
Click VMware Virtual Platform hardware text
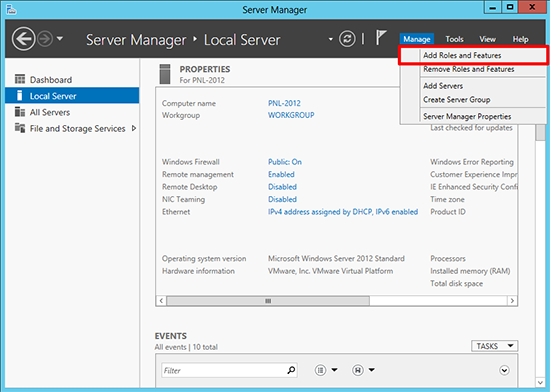[330, 271]
